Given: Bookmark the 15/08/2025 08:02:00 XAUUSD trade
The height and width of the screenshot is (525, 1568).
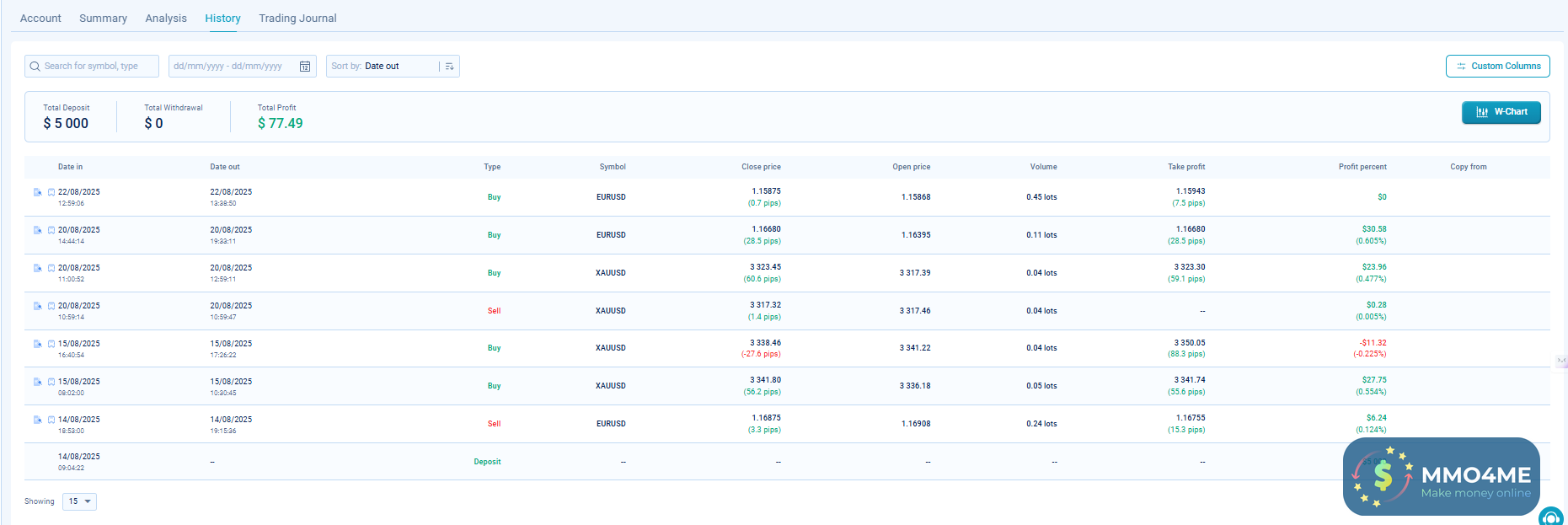Looking at the screenshot, I should pyautogui.click(x=51, y=382).
